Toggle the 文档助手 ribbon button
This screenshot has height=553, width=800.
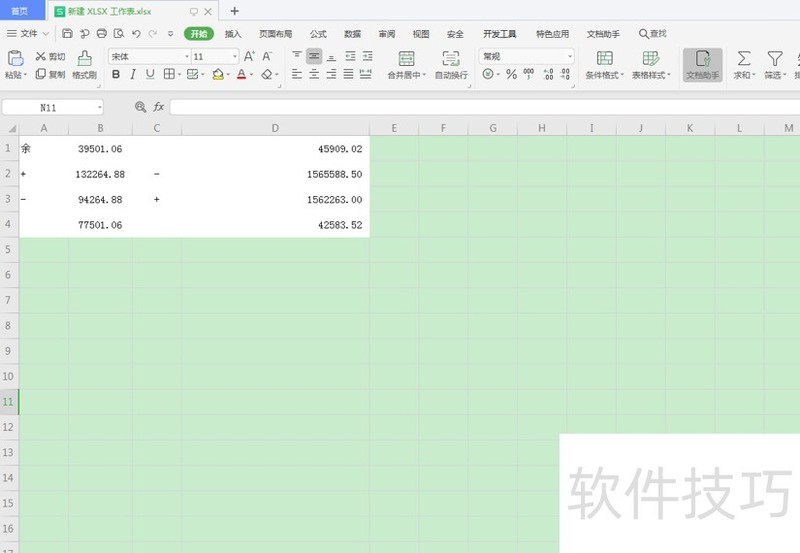pyautogui.click(x=703, y=65)
